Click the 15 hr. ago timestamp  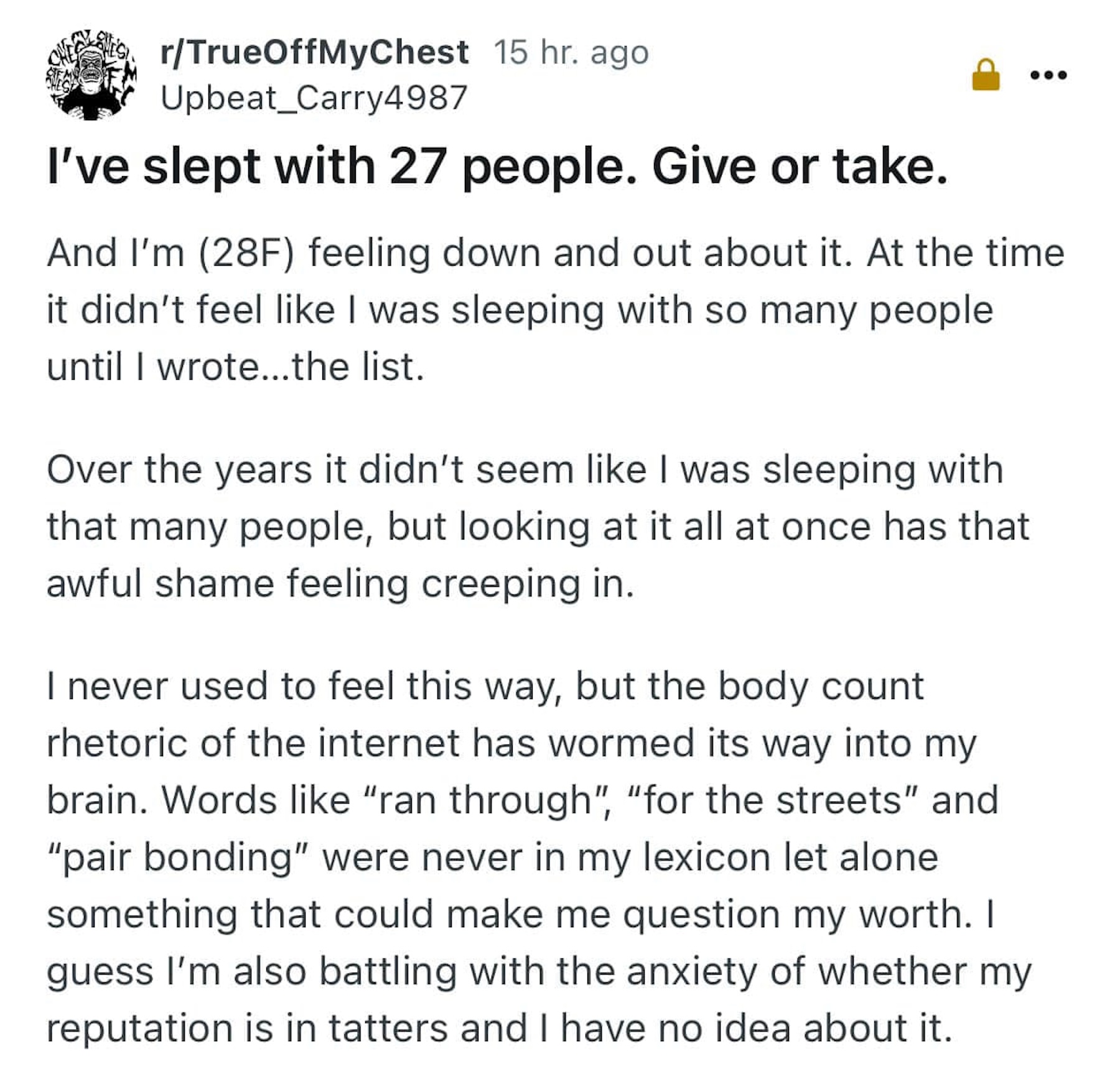tap(571, 52)
